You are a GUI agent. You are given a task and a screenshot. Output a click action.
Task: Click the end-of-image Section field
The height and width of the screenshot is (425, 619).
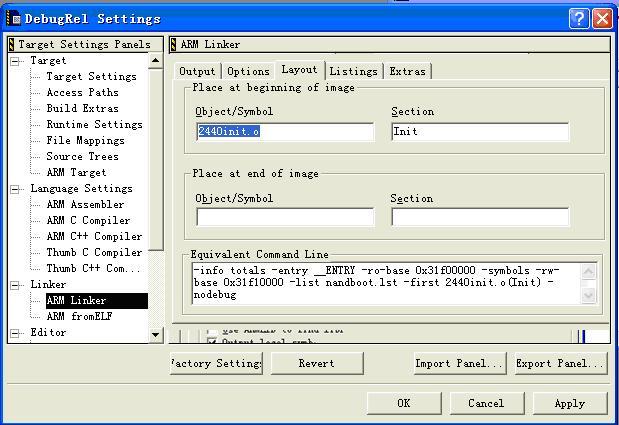[x=480, y=217]
